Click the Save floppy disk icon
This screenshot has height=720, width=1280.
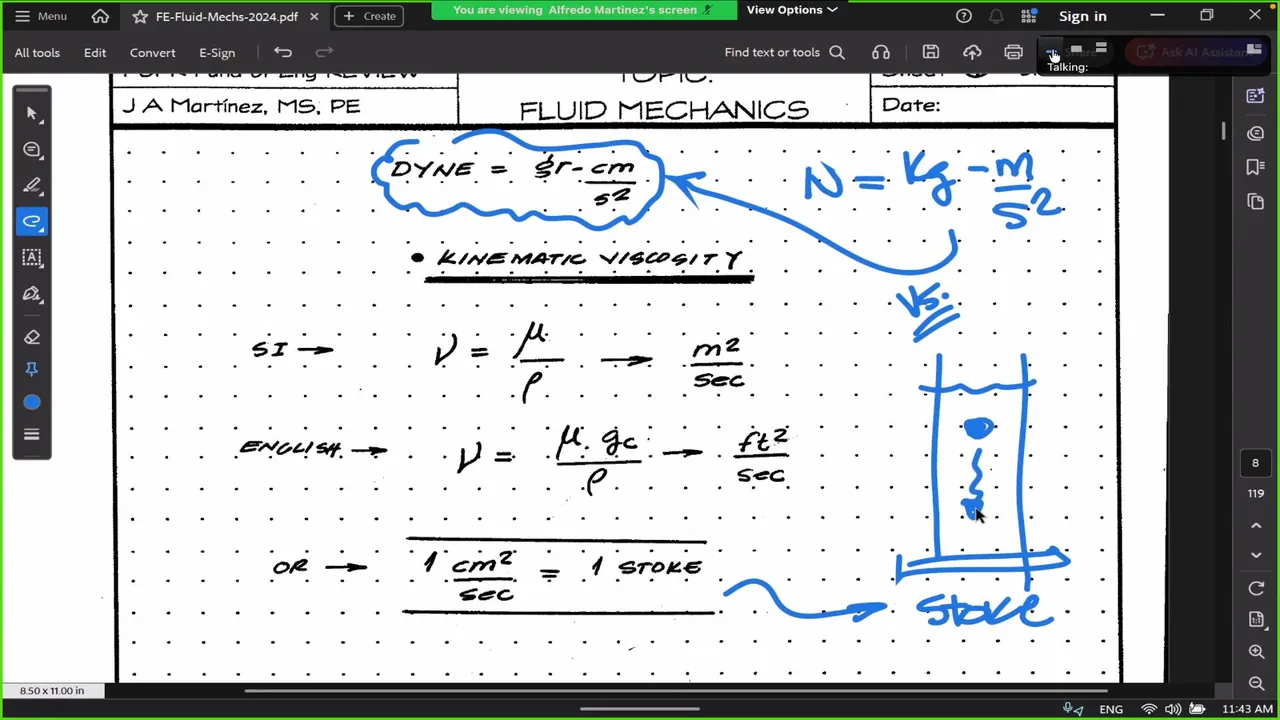(x=931, y=52)
